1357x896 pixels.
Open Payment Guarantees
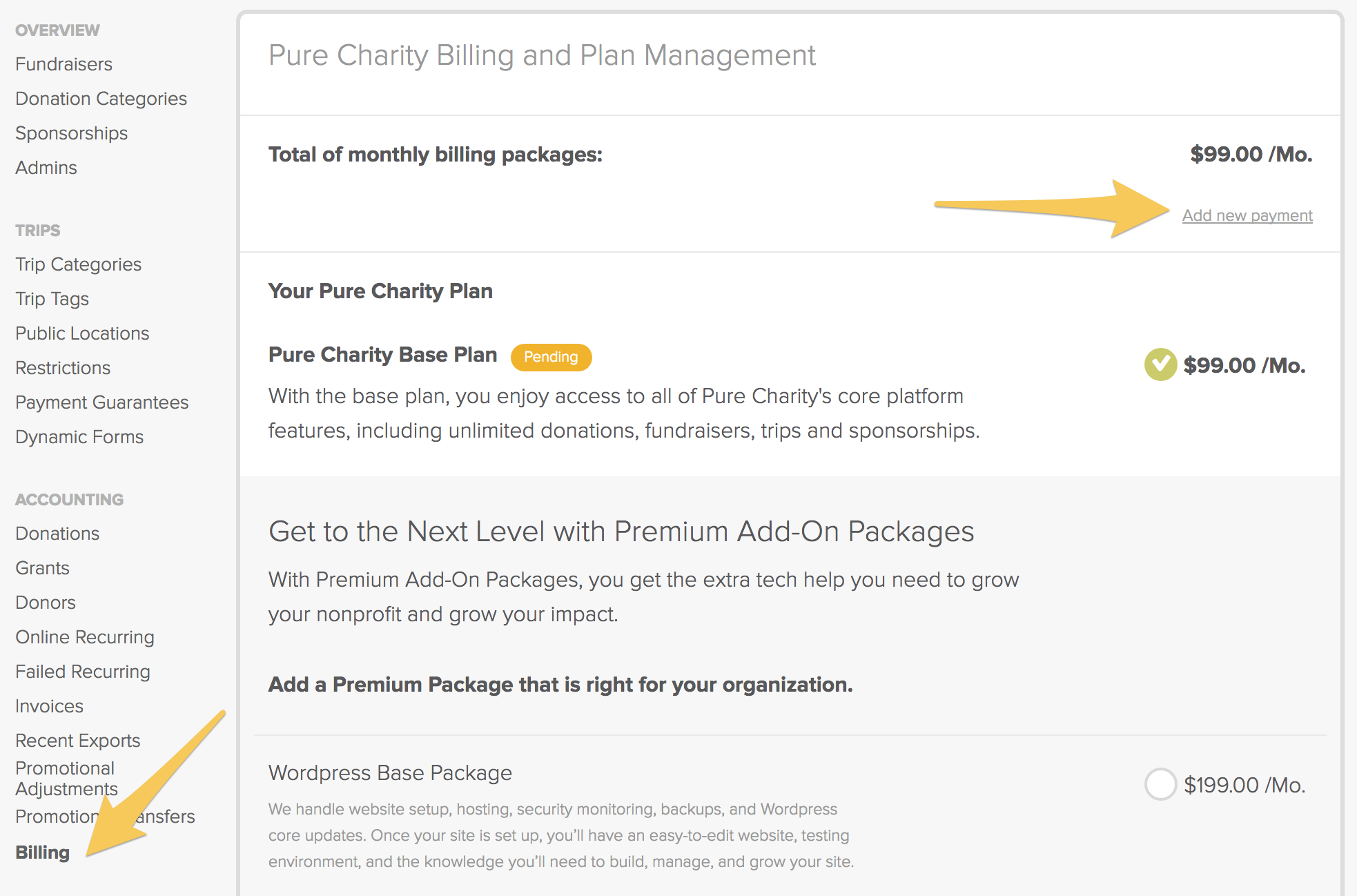[x=101, y=402]
